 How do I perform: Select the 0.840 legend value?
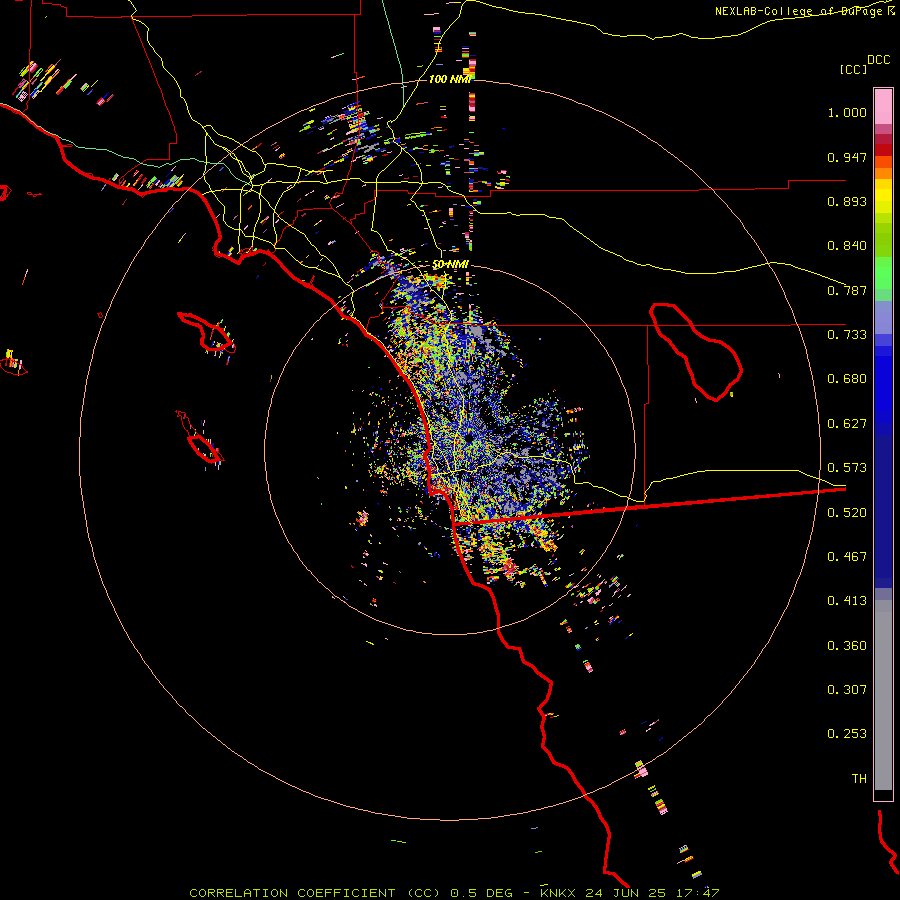click(847, 246)
